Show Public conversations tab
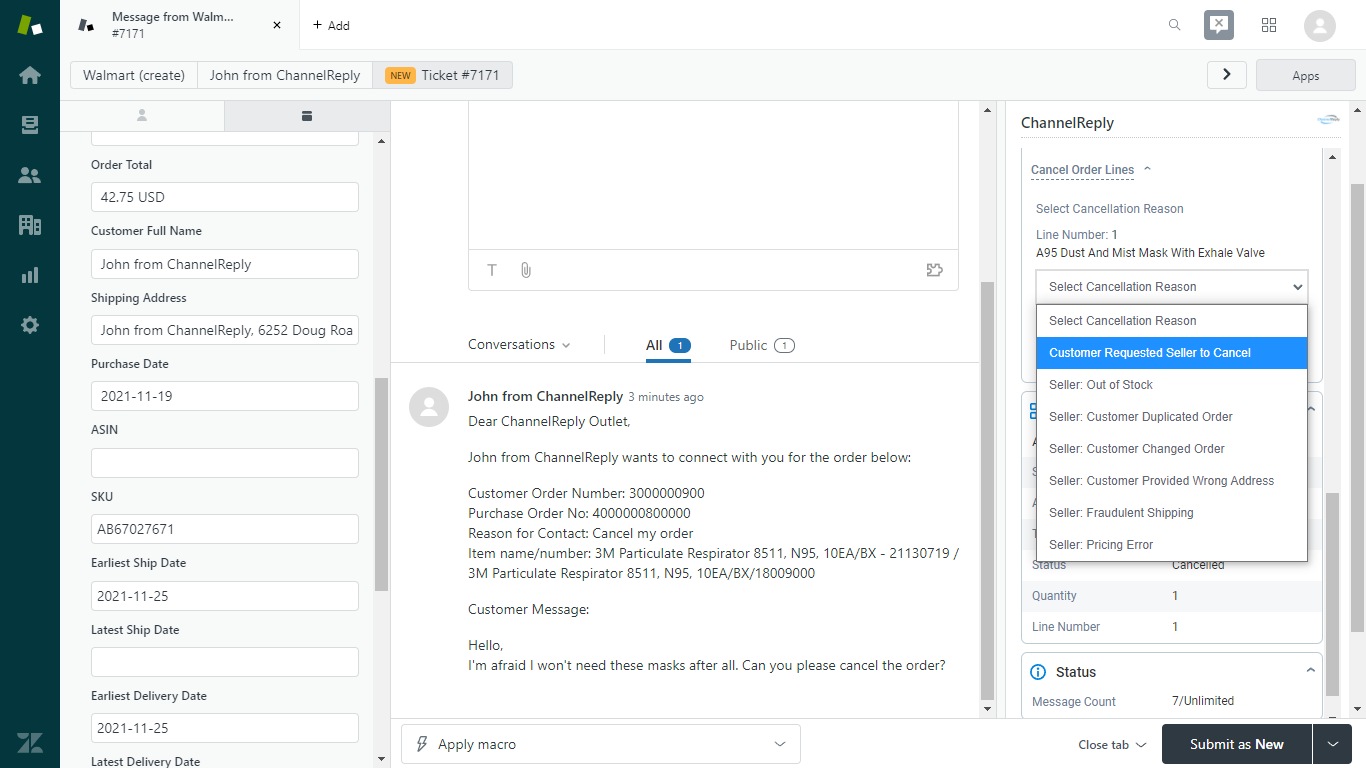The width and height of the screenshot is (1366, 768). coord(762,345)
